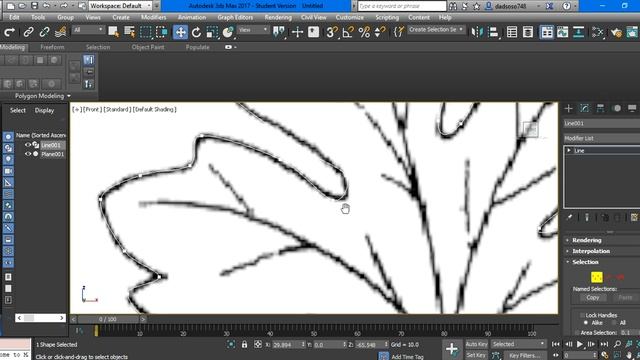
Task: Enable the Lock Handles checkbox
Action: (x=582, y=315)
